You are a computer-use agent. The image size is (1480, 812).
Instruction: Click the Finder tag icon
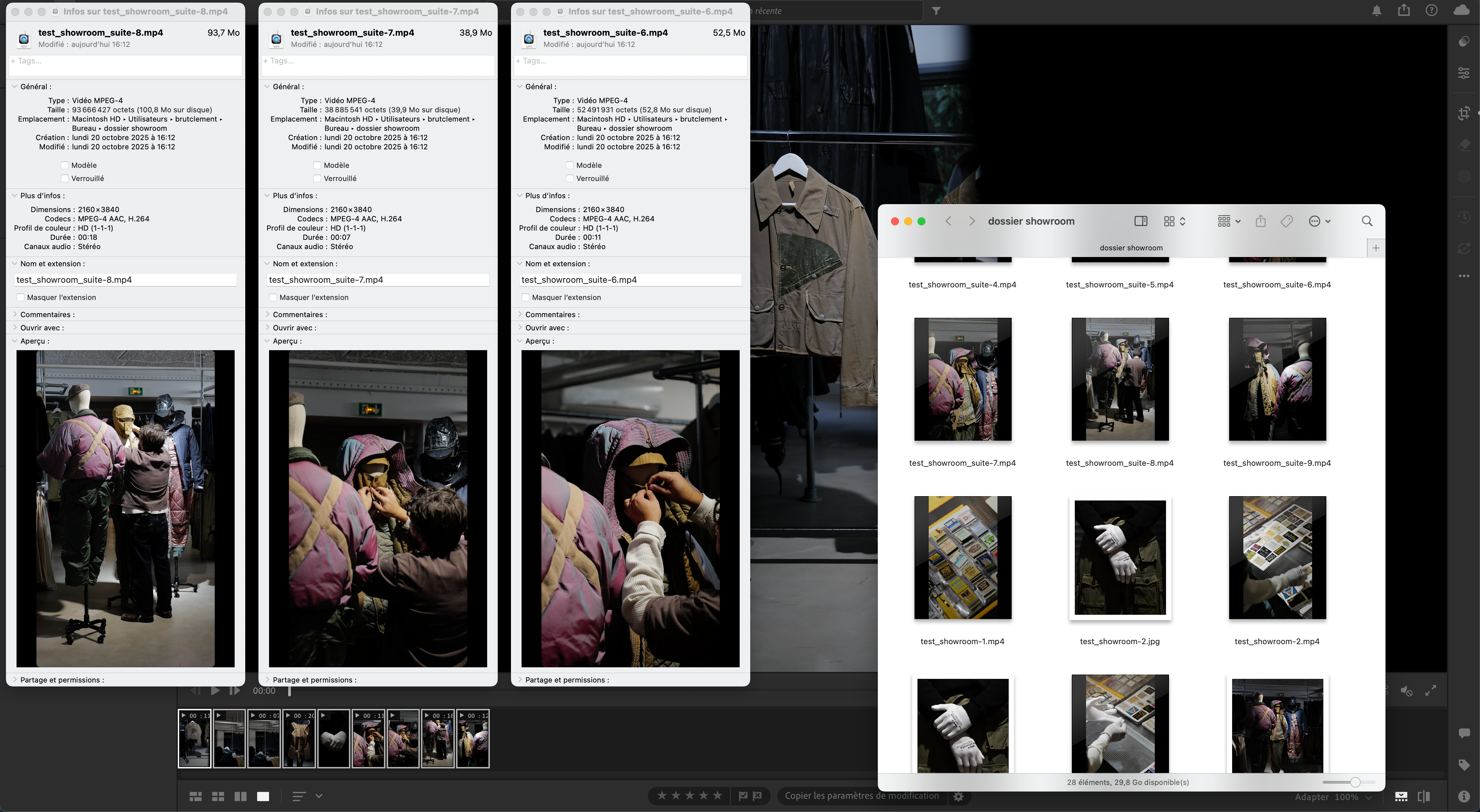(1286, 221)
